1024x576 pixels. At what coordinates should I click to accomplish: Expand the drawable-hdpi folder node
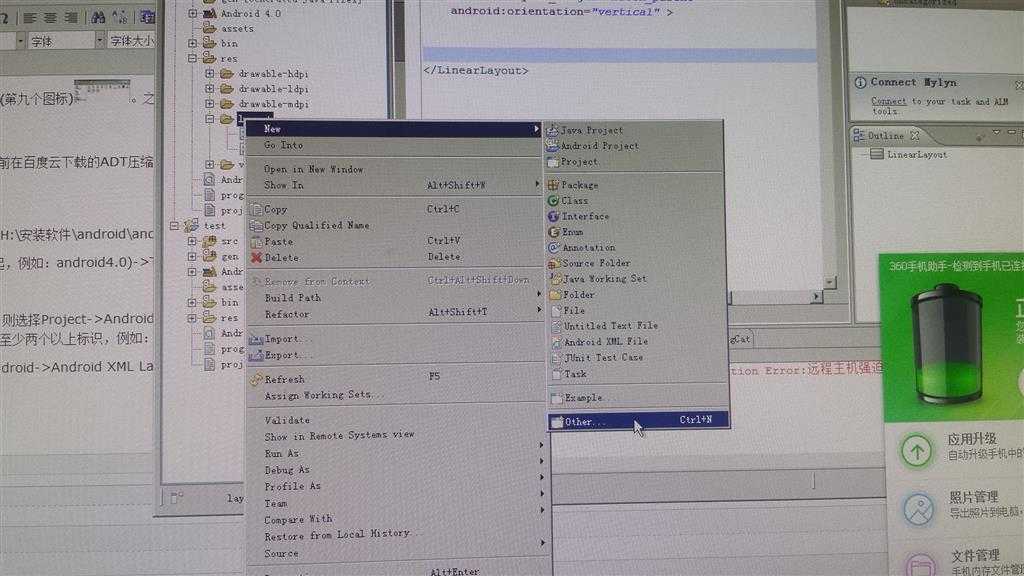click(210, 73)
